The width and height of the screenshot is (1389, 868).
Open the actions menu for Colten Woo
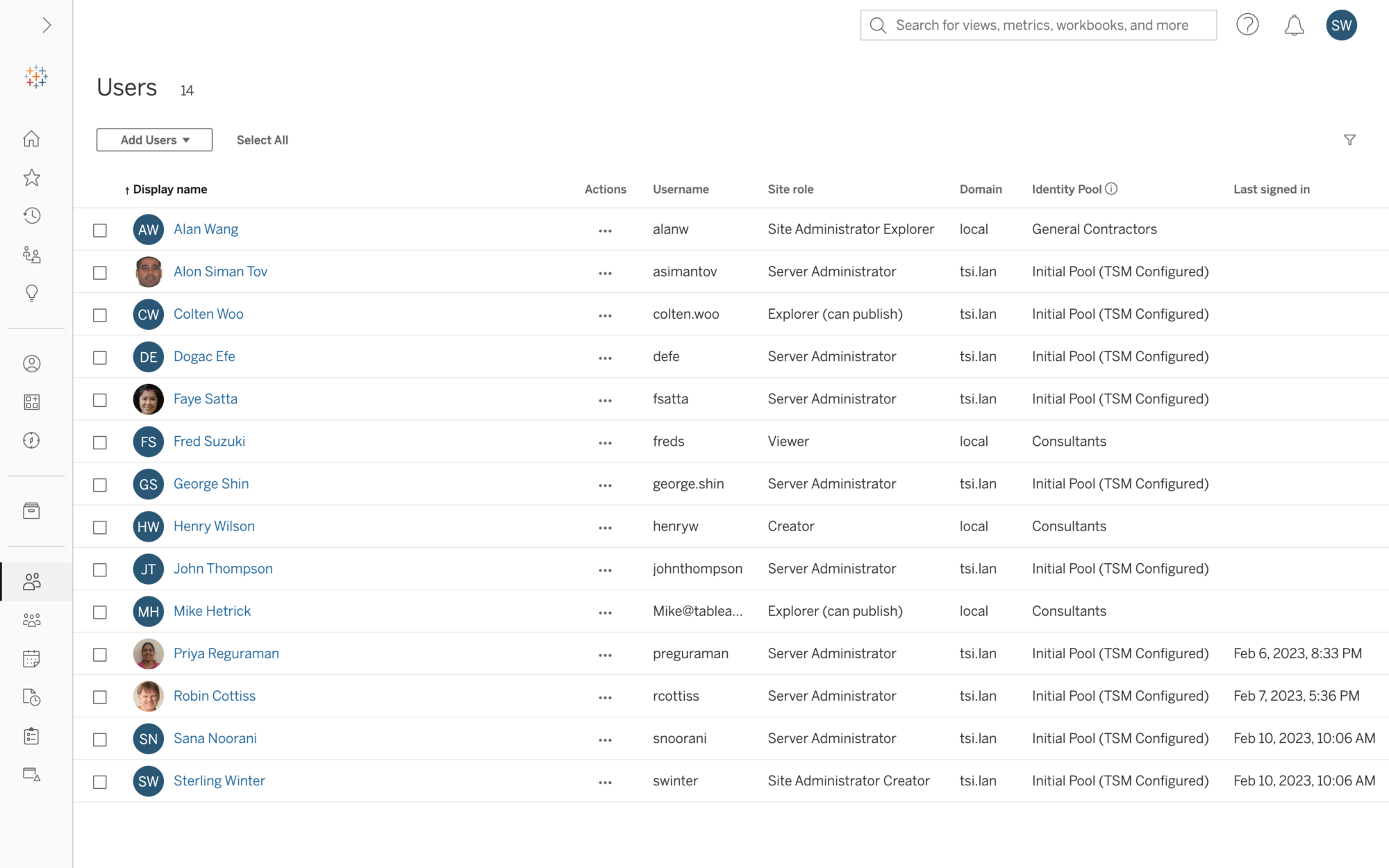[x=605, y=315]
